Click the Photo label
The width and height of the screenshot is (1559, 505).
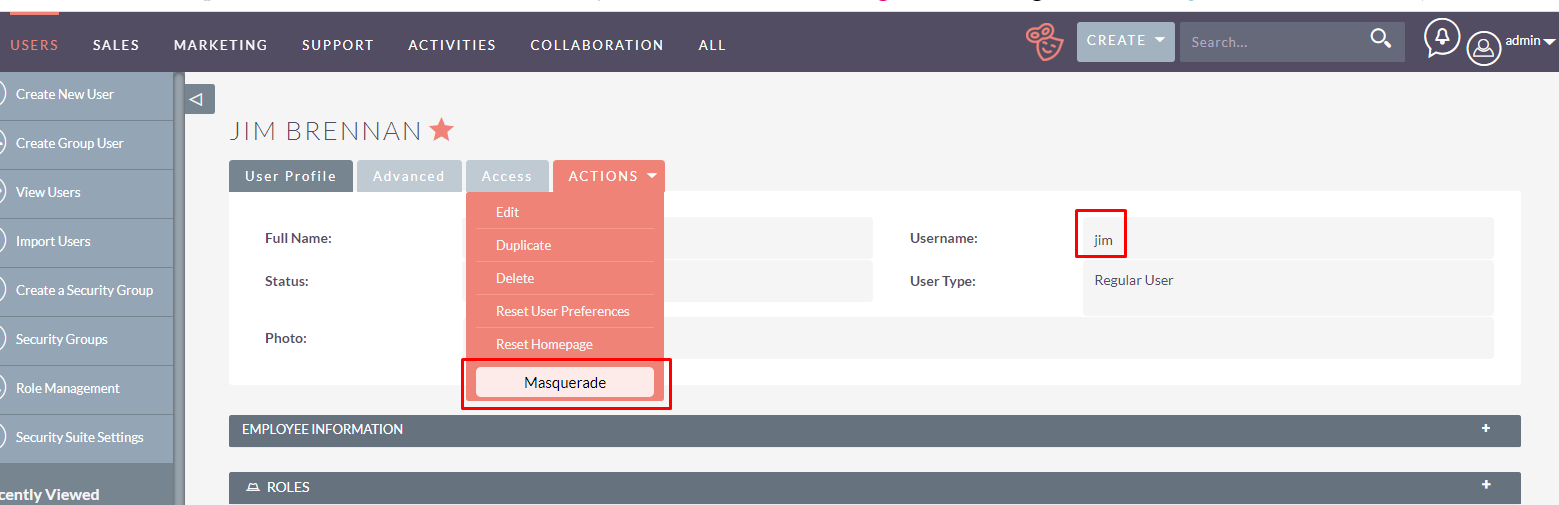(286, 338)
